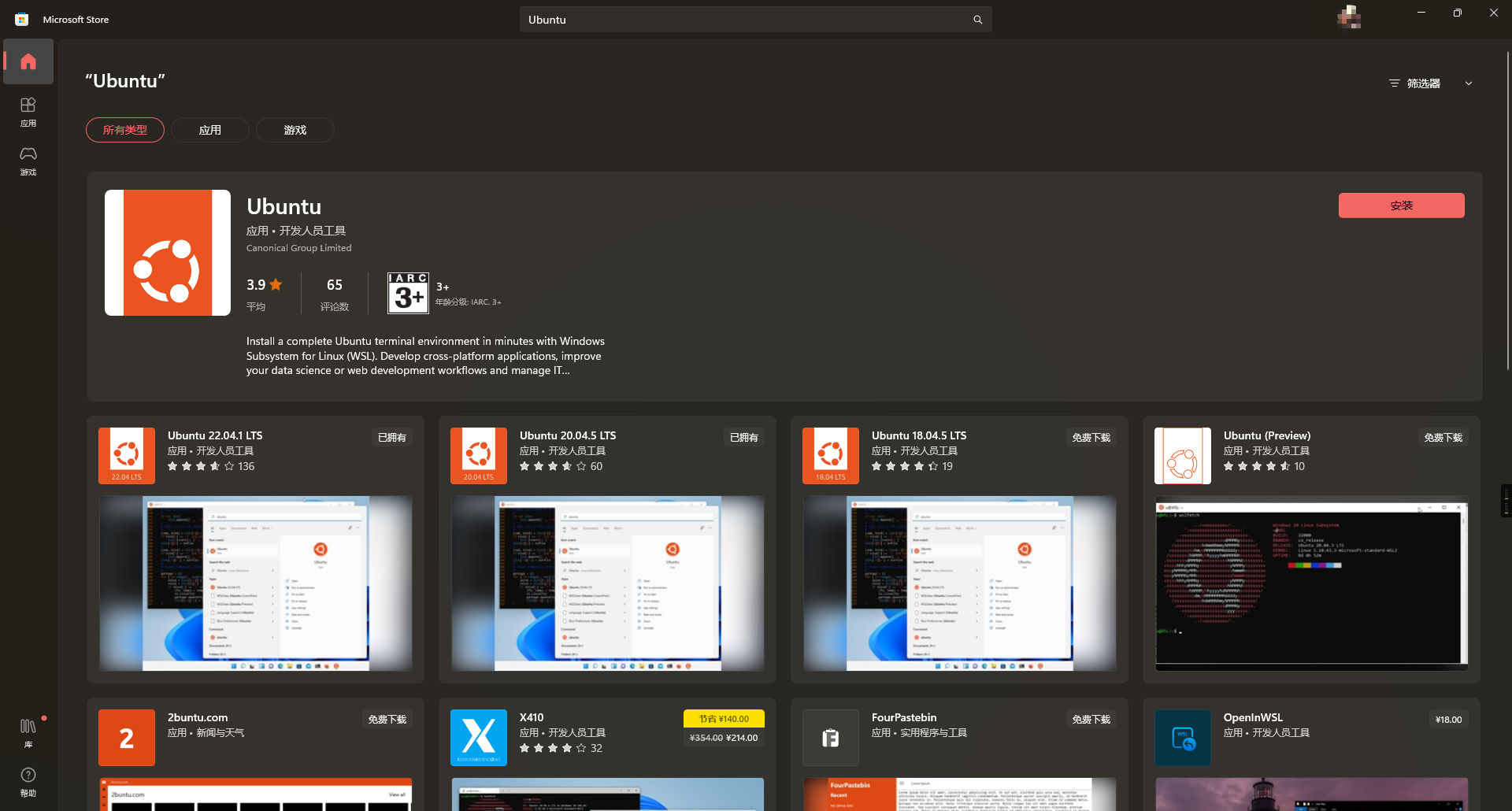This screenshot has height=811, width=1512.
Task: Click the Ubuntu 20.04.5 LTS app icon
Action: pos(479,456)
